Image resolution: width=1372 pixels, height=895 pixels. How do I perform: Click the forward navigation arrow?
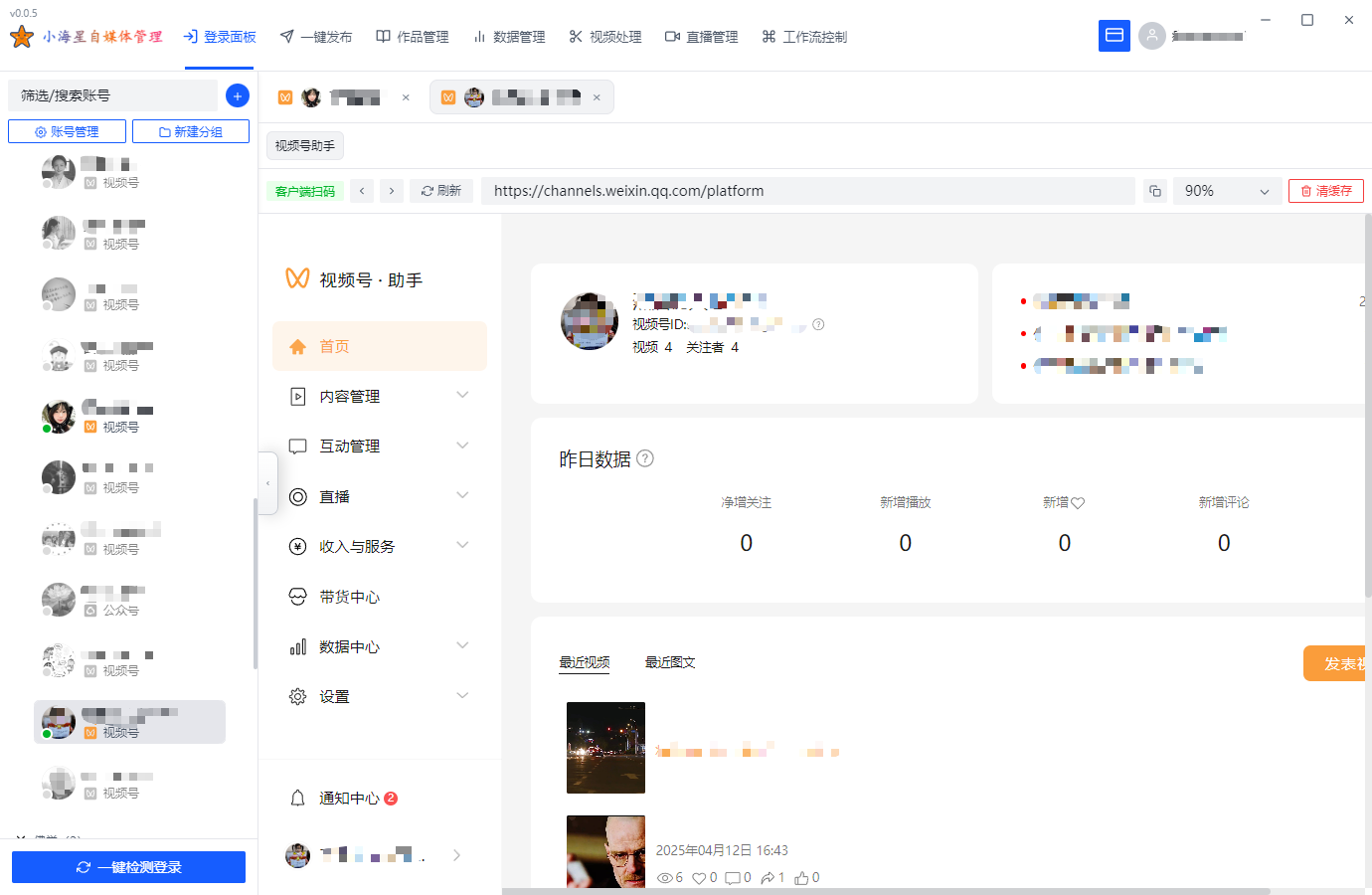tap(391, 190)
